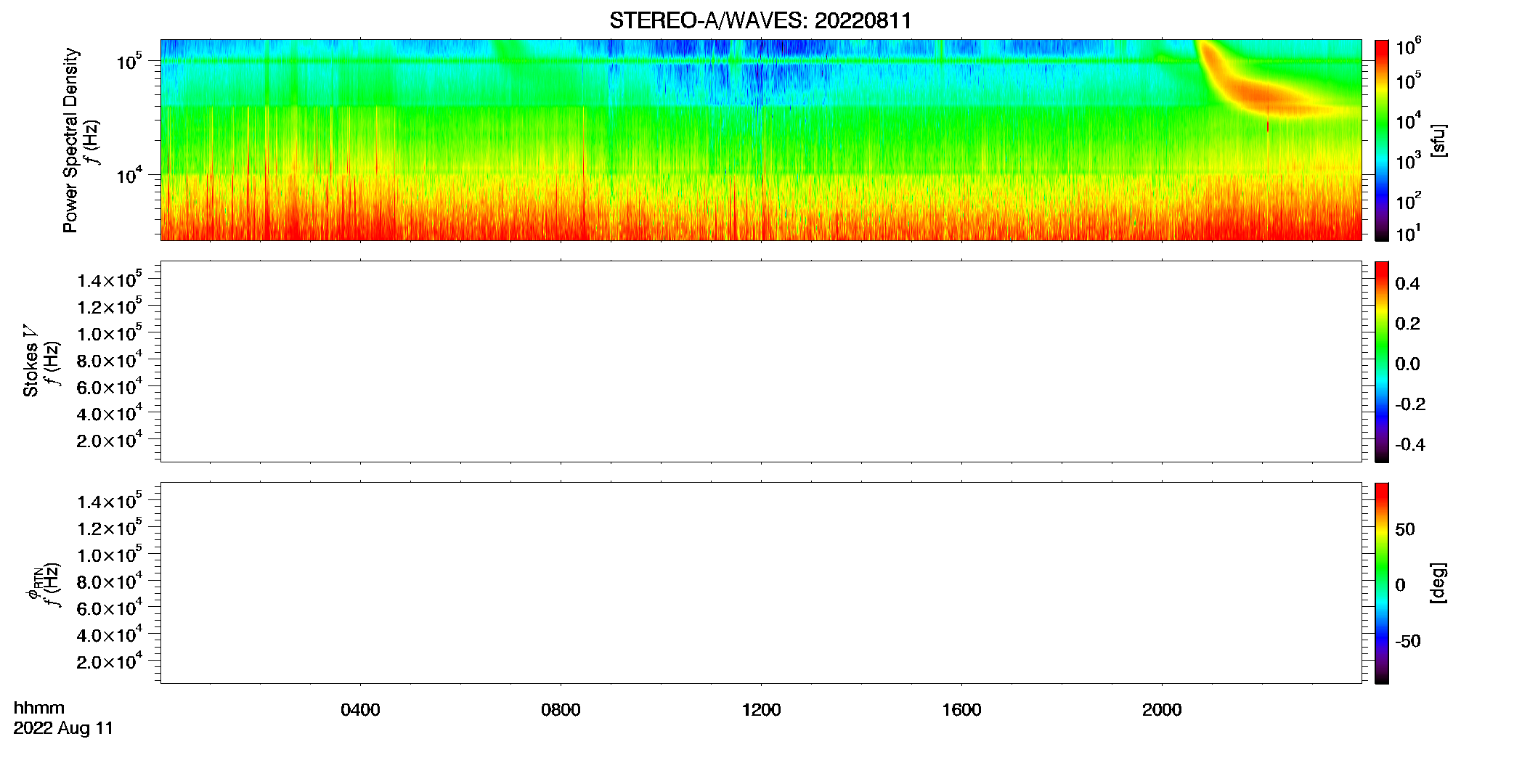Click the 0.4 tick on Stokes color bar
Viewport: 1522px width, 784px height.
(x=1407, y=284)
